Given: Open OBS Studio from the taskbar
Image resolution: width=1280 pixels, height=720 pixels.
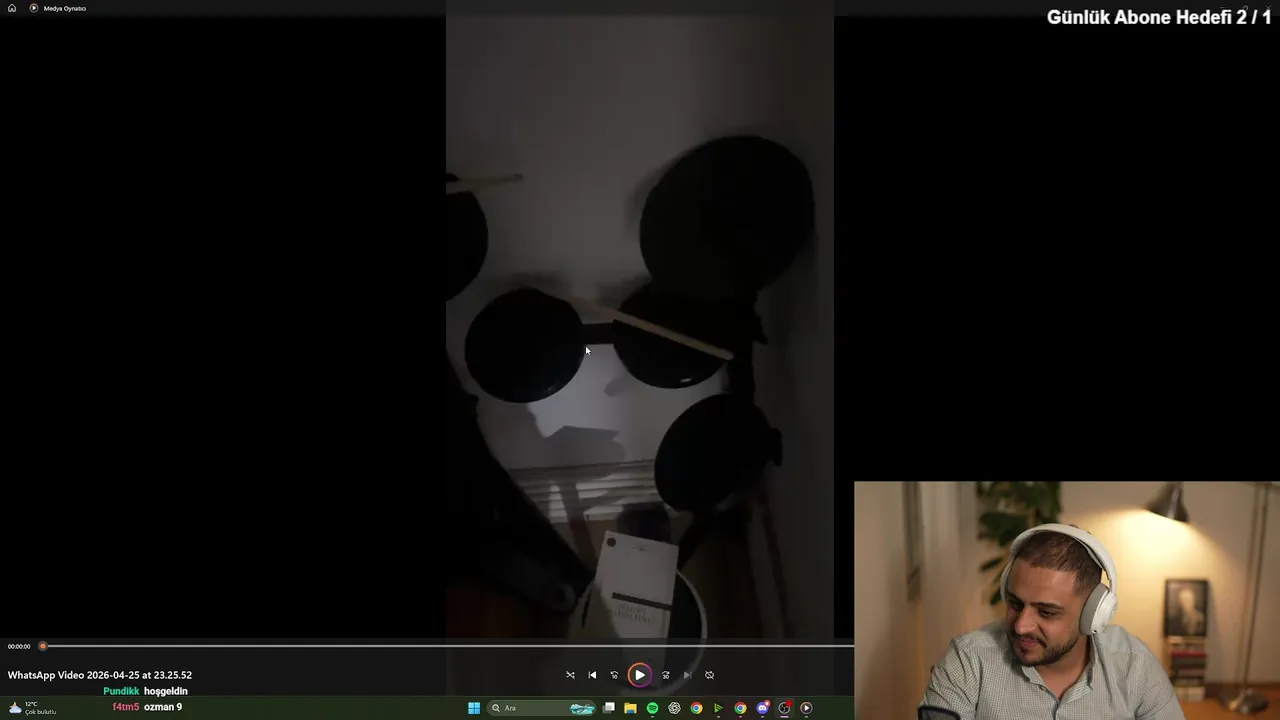Looking at the screenshot, I should pos(784,708).
